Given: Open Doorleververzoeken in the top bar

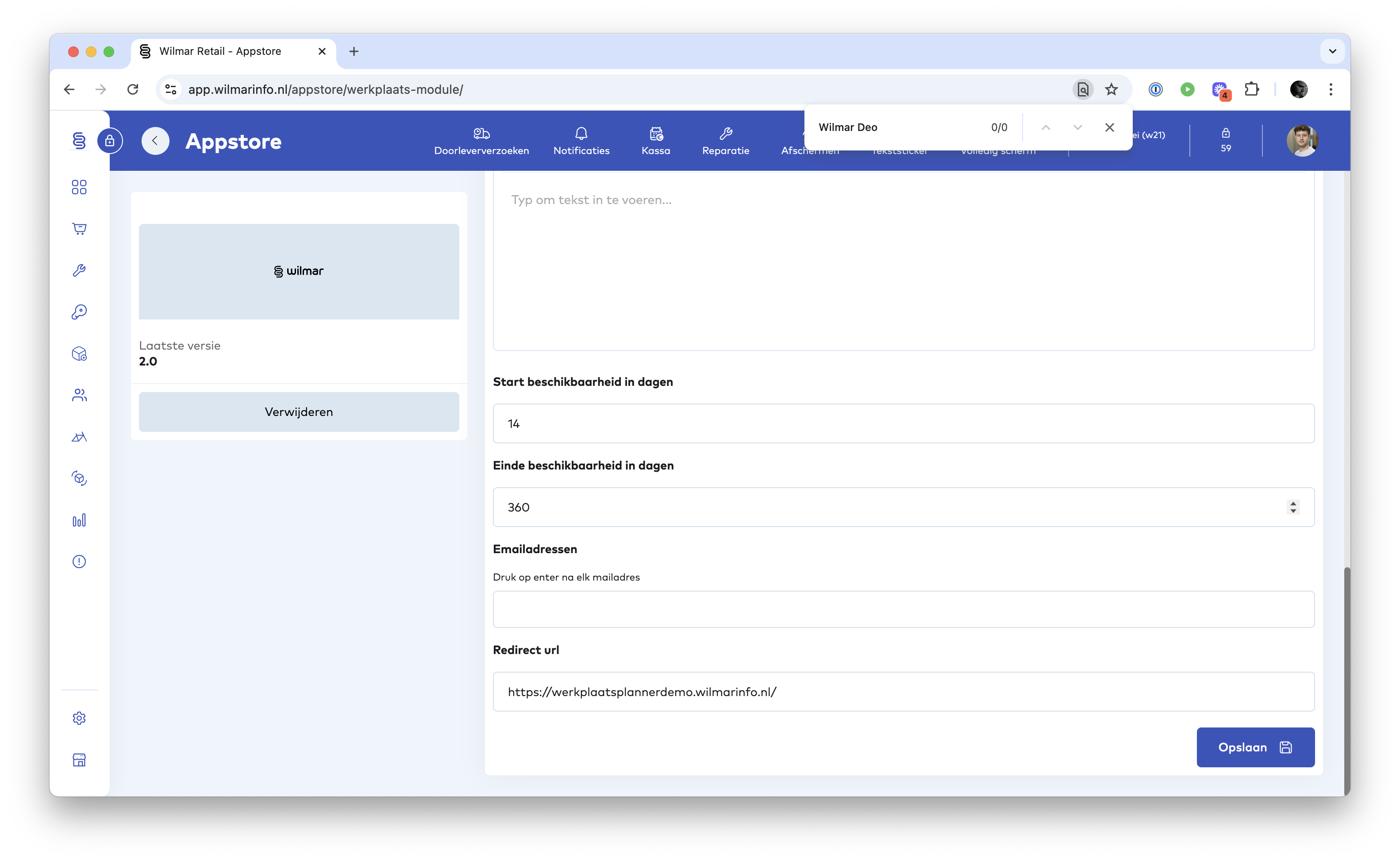Looking at the screenshot, I should 481,141.
